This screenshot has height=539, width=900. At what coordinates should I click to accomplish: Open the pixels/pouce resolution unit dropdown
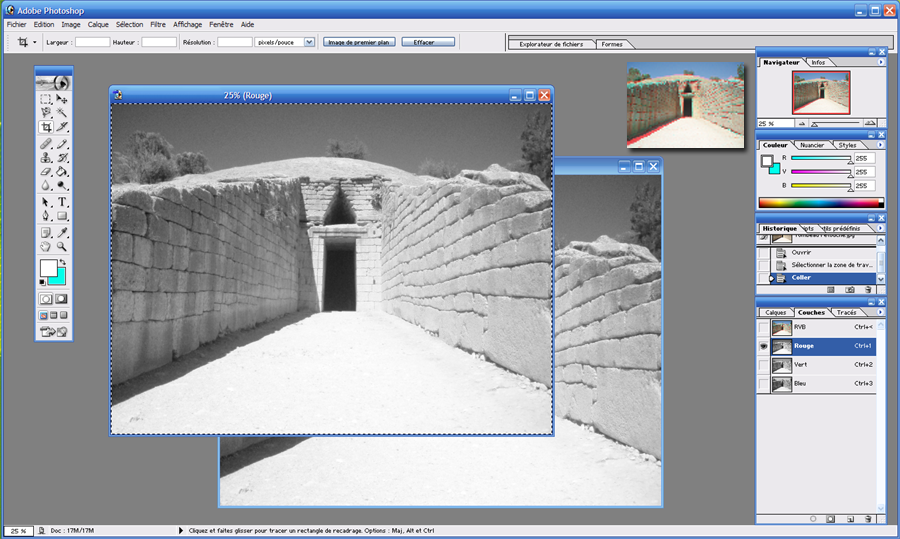click(x=309, y=42)
